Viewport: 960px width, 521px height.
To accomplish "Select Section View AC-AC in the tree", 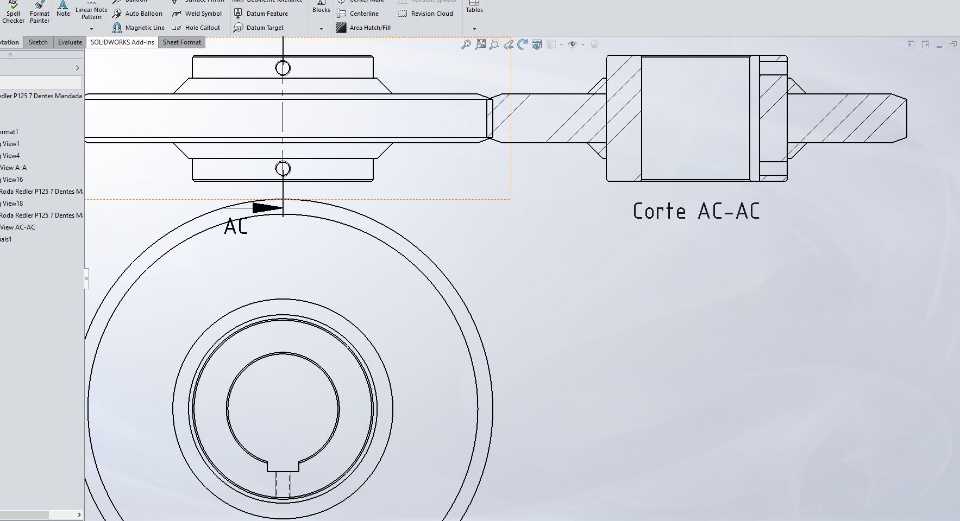I will coord(18,227).
